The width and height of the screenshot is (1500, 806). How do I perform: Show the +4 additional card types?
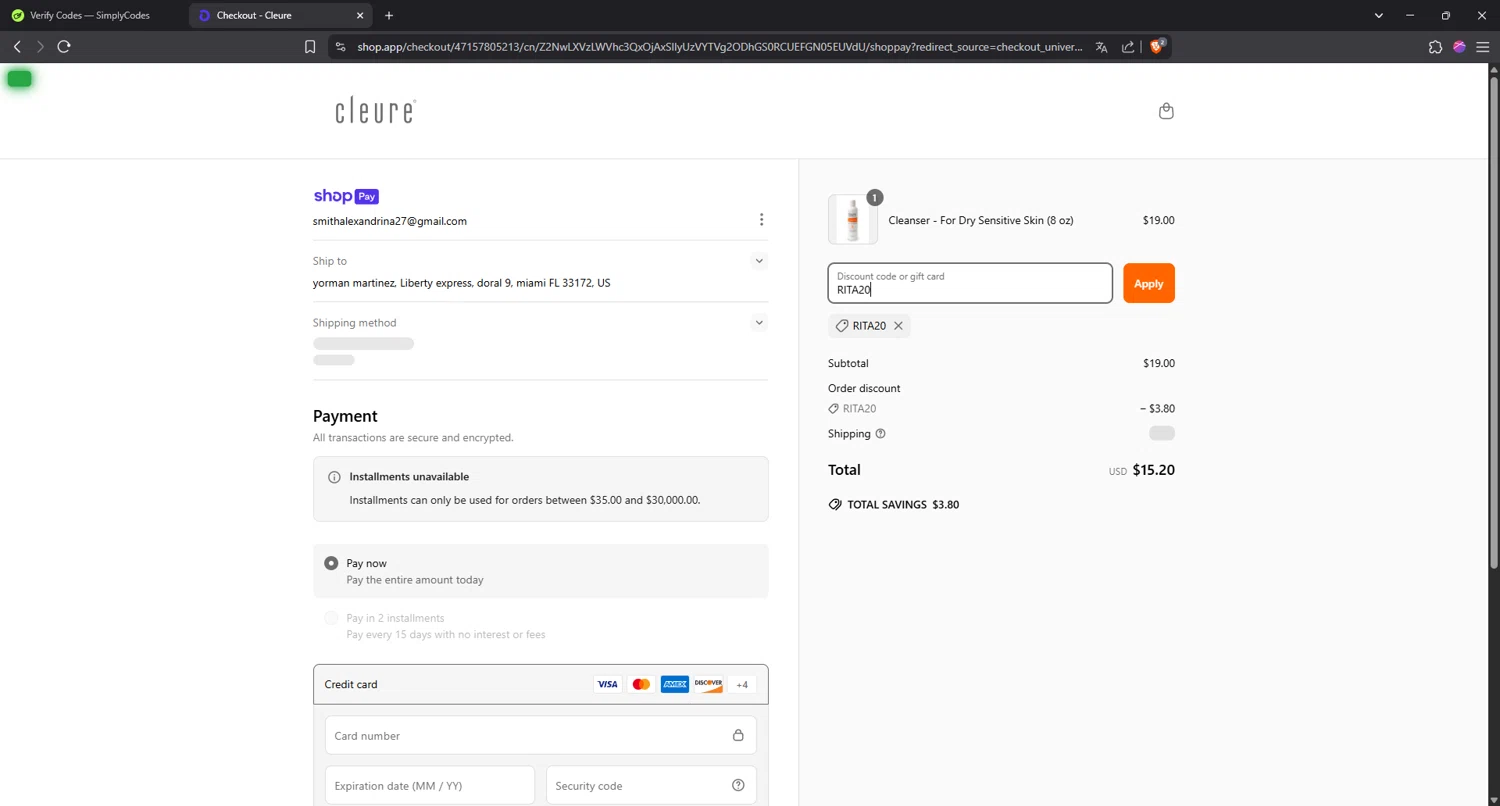(742, 685)
